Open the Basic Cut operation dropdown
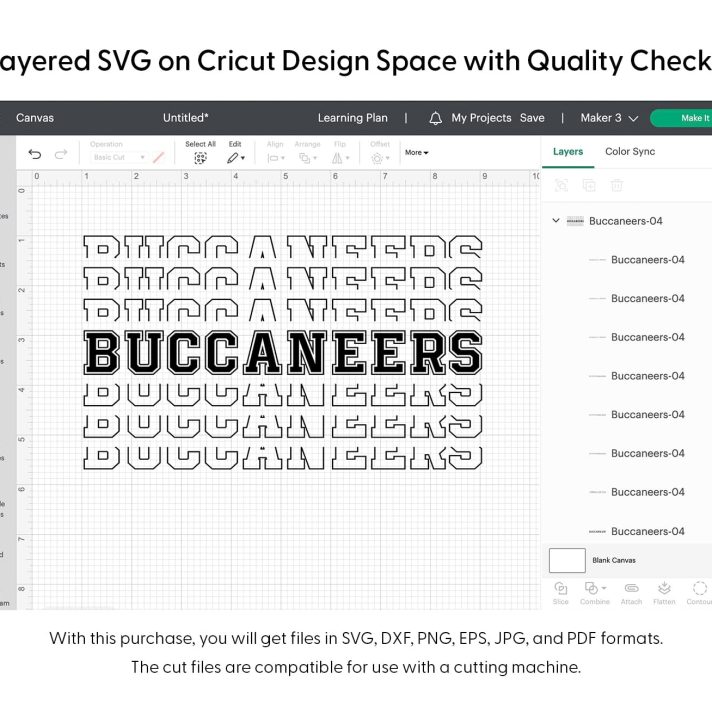The width and height of the screenshot is (712, 712). coord(119,157)
